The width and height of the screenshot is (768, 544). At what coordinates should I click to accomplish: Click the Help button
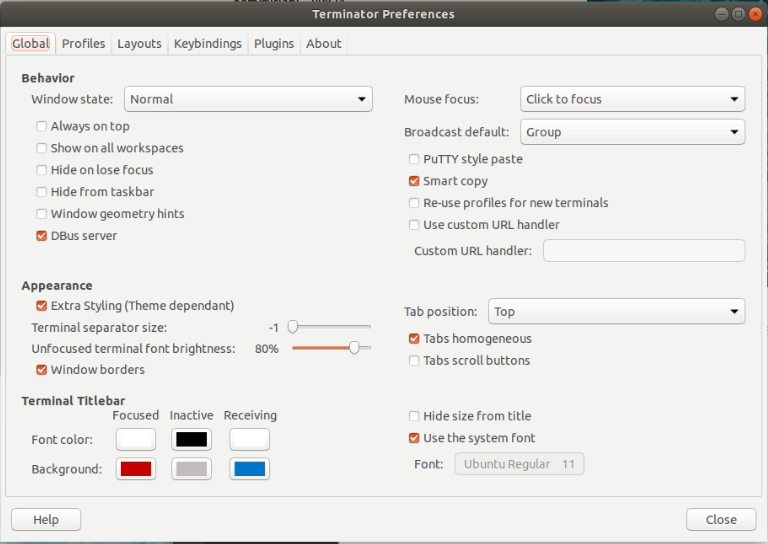[46, 520]
